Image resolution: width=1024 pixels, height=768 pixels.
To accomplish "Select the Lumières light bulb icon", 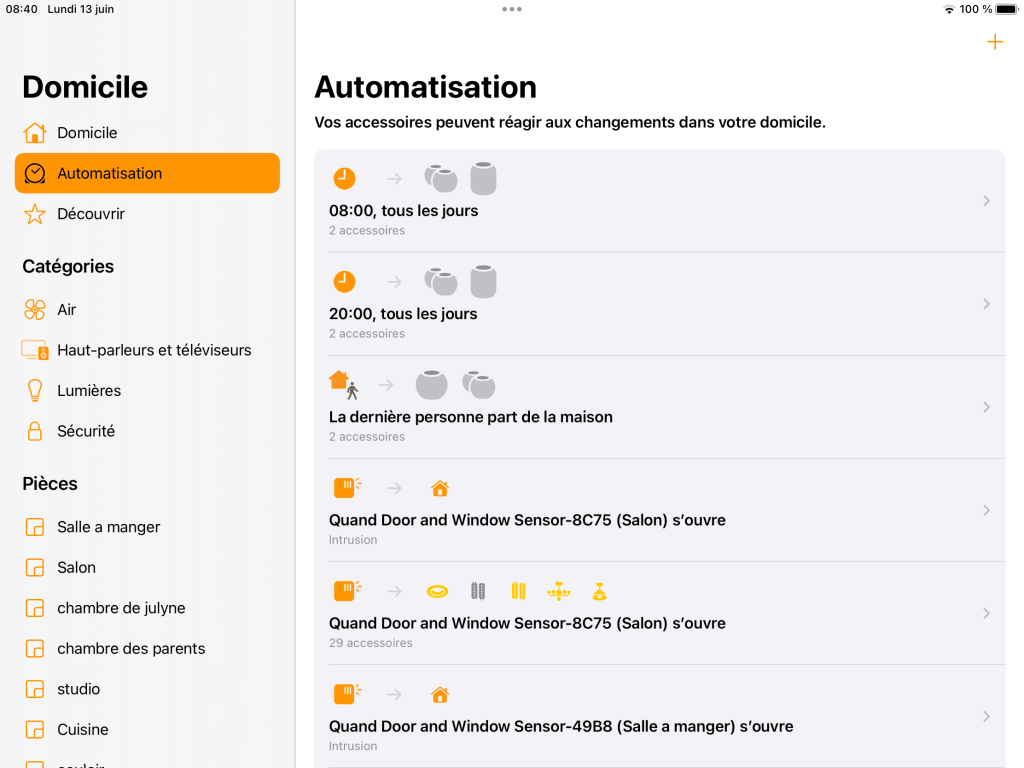I will tap(35, 391).
